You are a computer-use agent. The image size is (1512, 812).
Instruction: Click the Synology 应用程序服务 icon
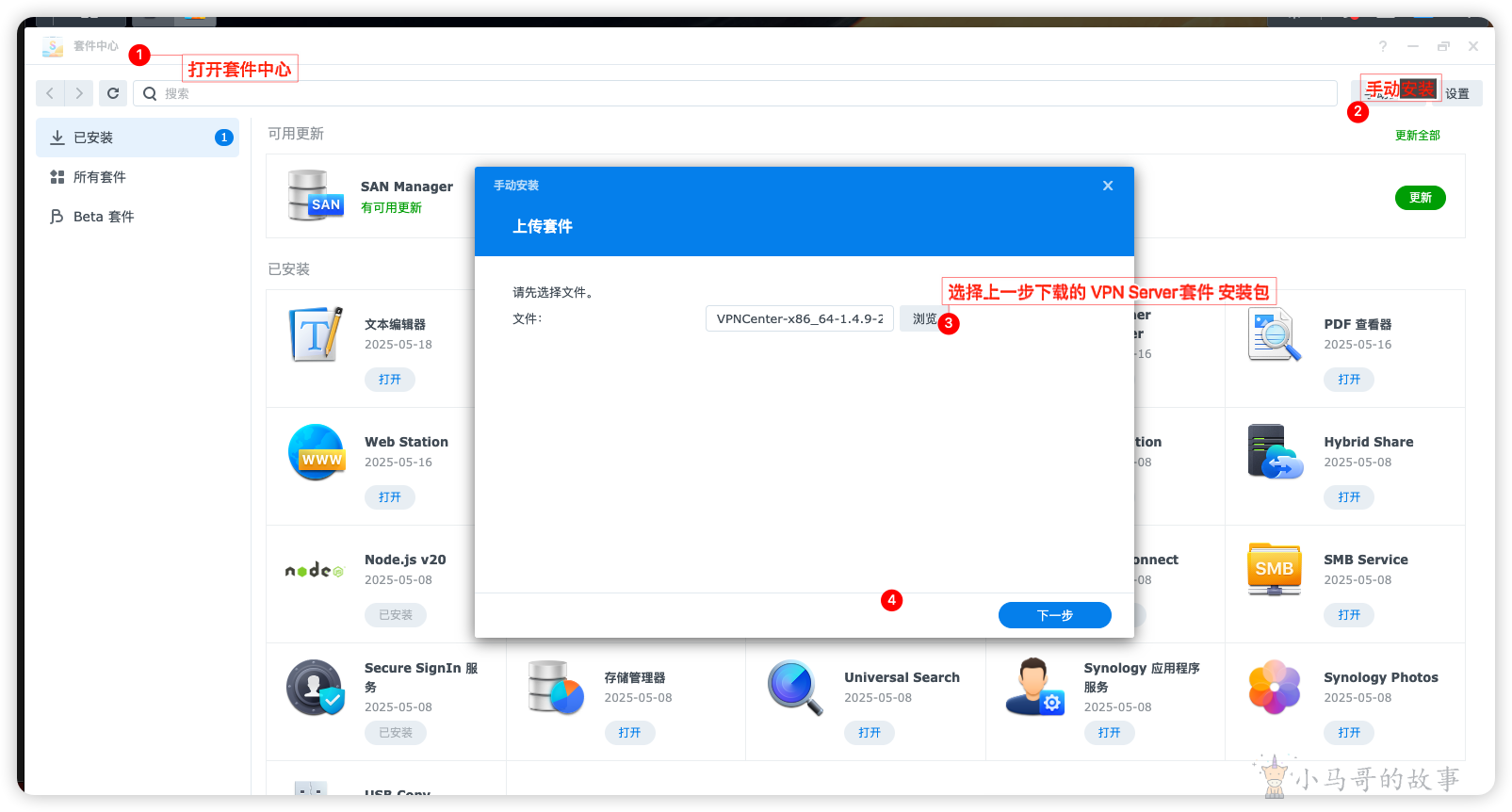1035,687
